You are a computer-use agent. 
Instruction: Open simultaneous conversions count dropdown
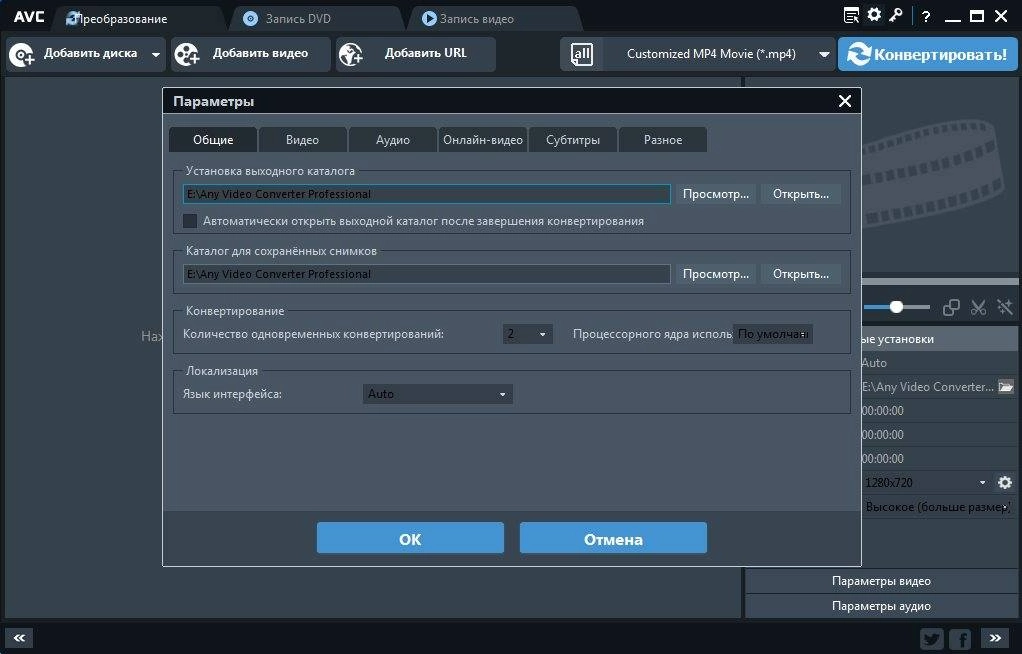click(x=527, y=334)
